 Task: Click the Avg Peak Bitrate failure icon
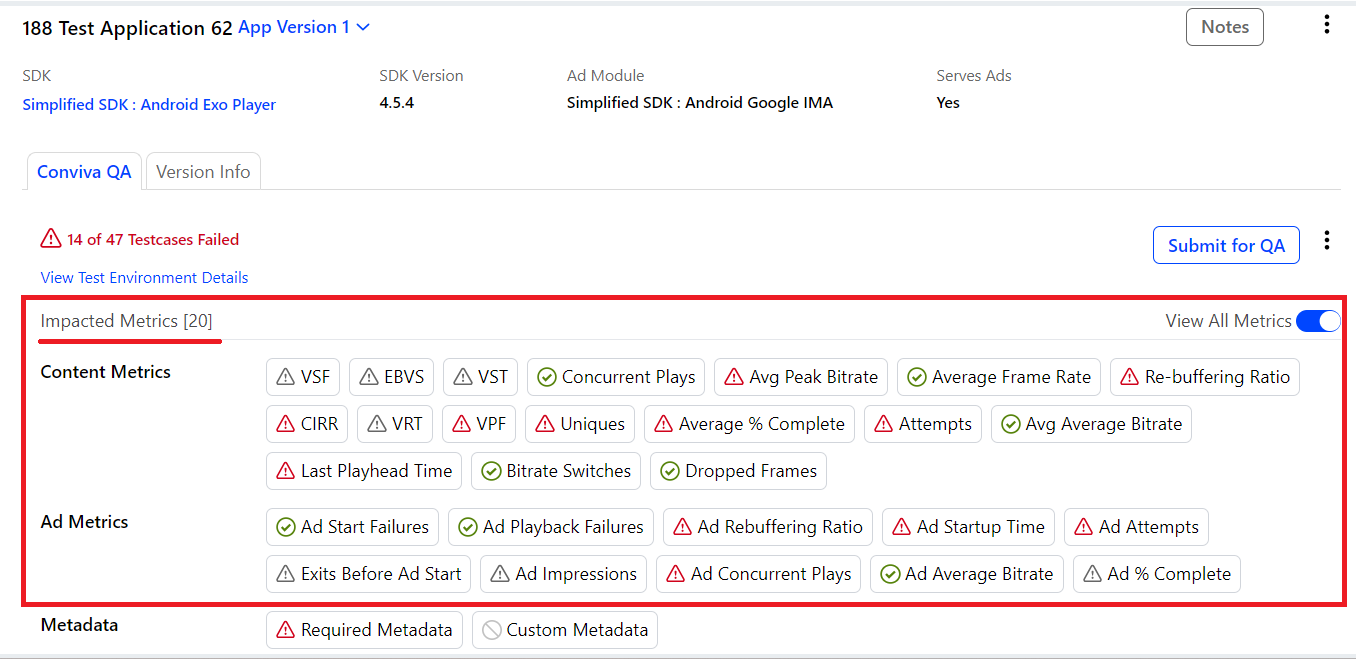point(734,377)
